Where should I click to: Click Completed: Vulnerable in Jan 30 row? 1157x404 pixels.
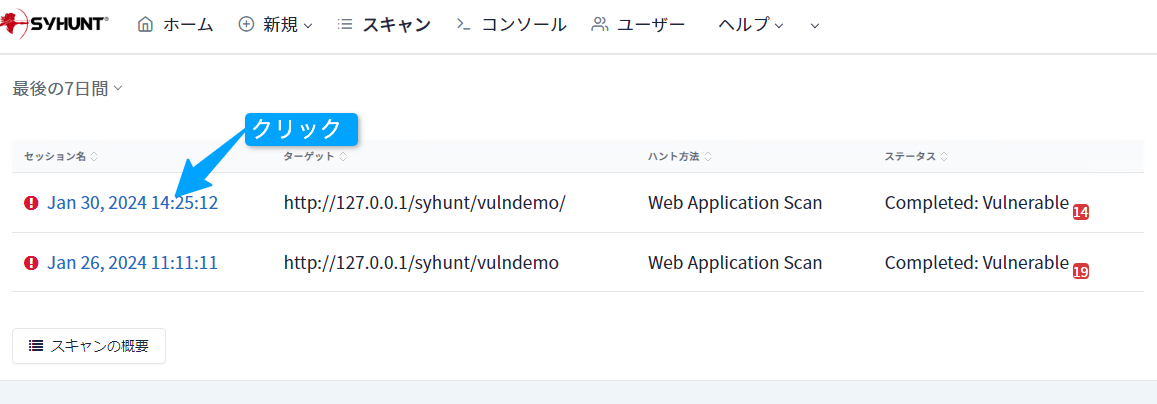click(x=976, y=202)
